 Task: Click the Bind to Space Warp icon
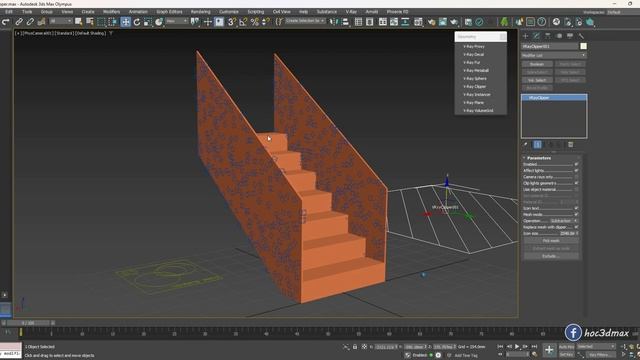coord(41,22)
